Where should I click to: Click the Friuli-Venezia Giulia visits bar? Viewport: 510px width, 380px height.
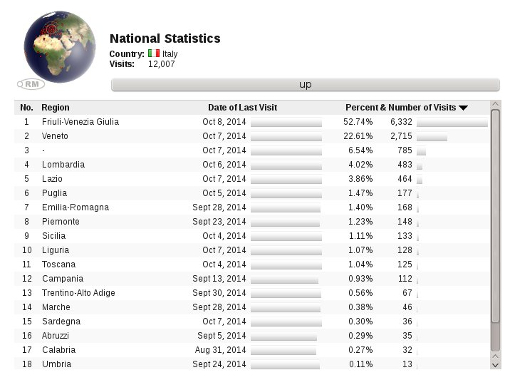pos(452,123)
